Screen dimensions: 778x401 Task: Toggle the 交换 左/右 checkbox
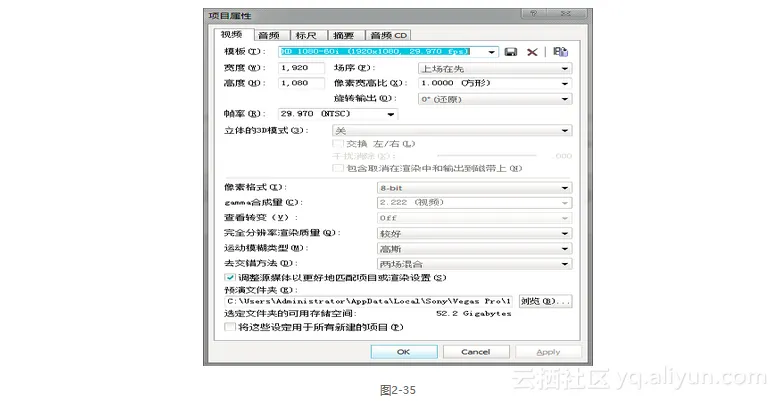point(338,144)
